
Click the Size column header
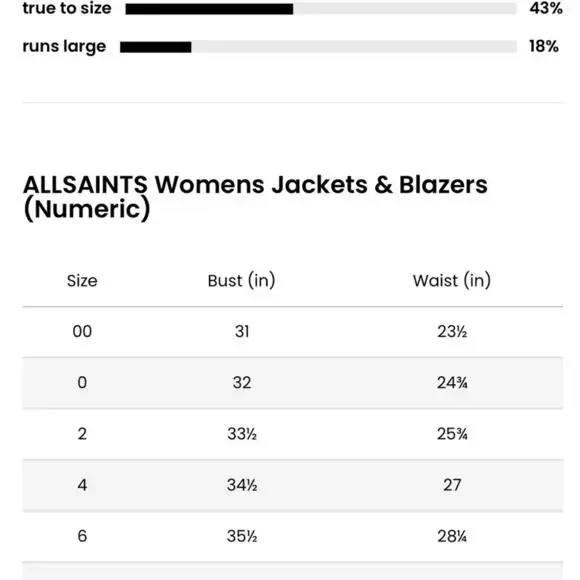(x=82, y=281)
